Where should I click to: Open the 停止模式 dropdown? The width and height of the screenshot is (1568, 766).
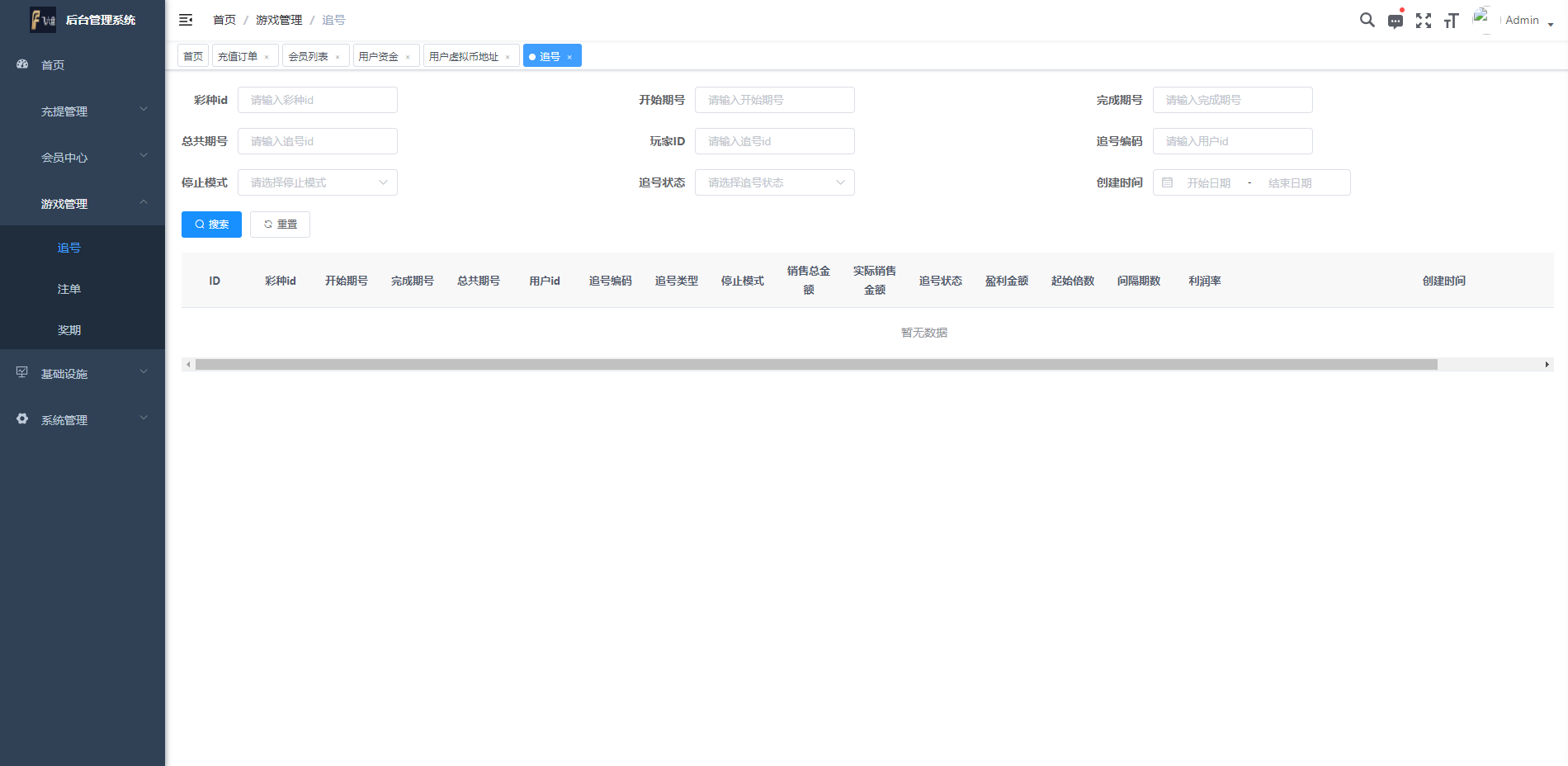pos(317,182)
